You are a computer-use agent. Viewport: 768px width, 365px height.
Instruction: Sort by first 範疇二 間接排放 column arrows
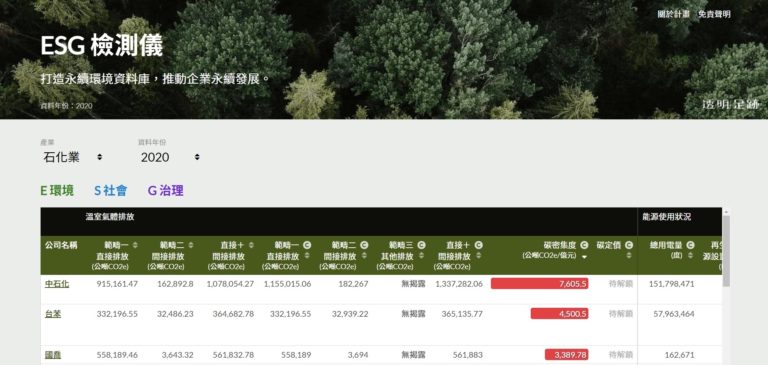[191, 245]
